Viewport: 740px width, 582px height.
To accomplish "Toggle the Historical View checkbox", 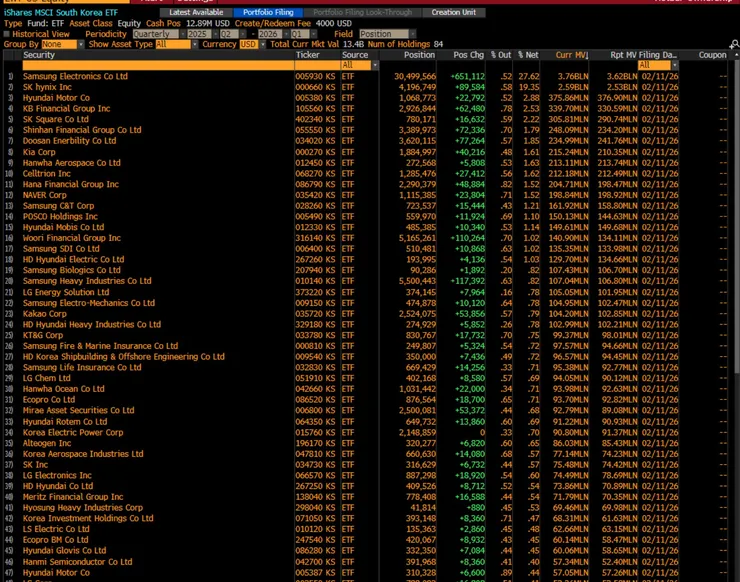I will (7, 34).
